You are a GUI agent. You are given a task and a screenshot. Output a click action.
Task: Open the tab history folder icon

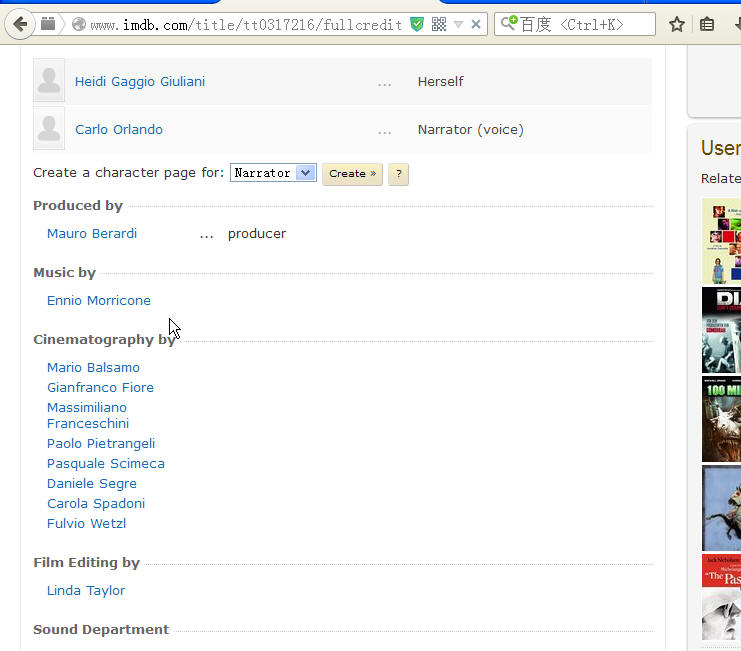pos(48,24)
